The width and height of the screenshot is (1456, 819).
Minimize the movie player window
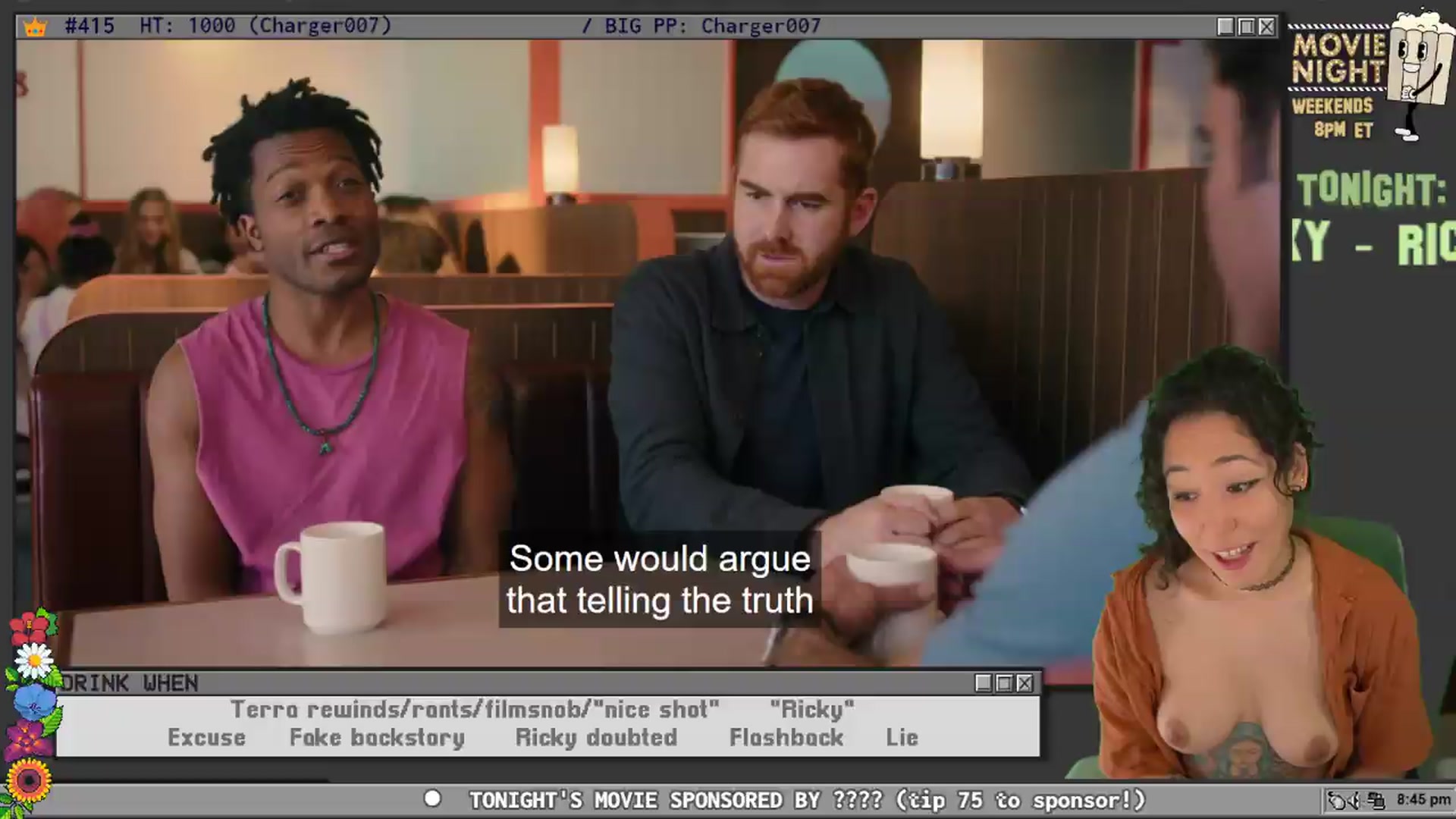coord(1225,27)
